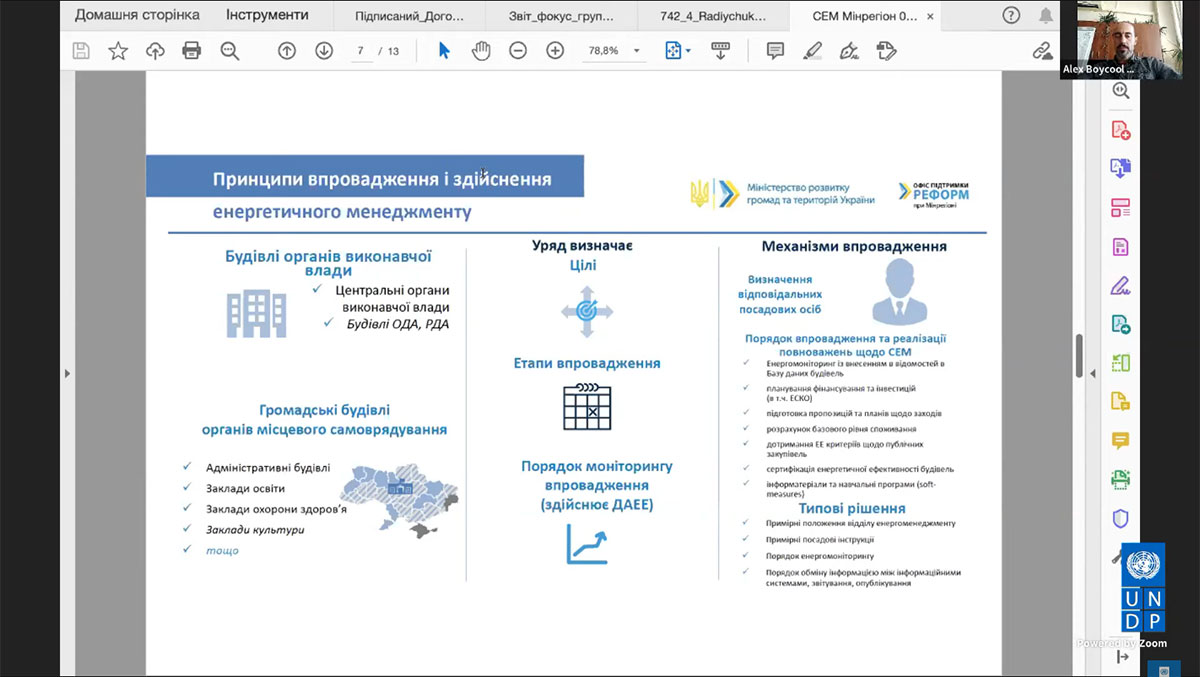Expand the left navigation pane arrow

coord(67,373)
